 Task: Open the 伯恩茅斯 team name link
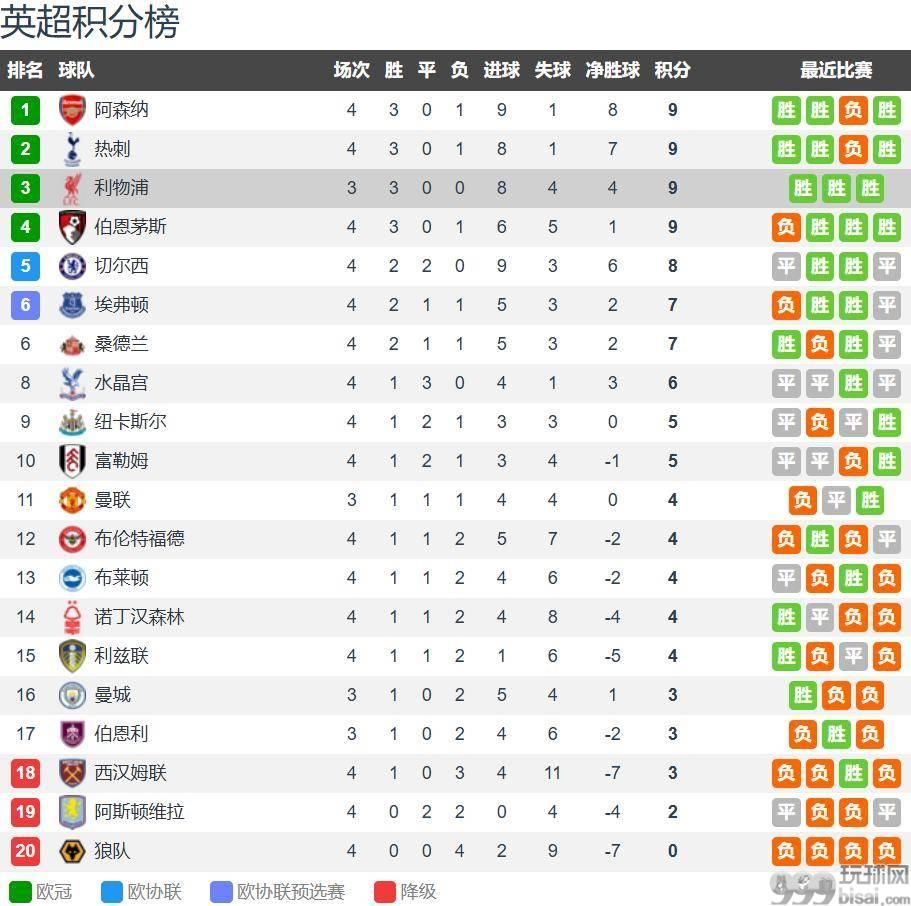click(x=131, y=227)
